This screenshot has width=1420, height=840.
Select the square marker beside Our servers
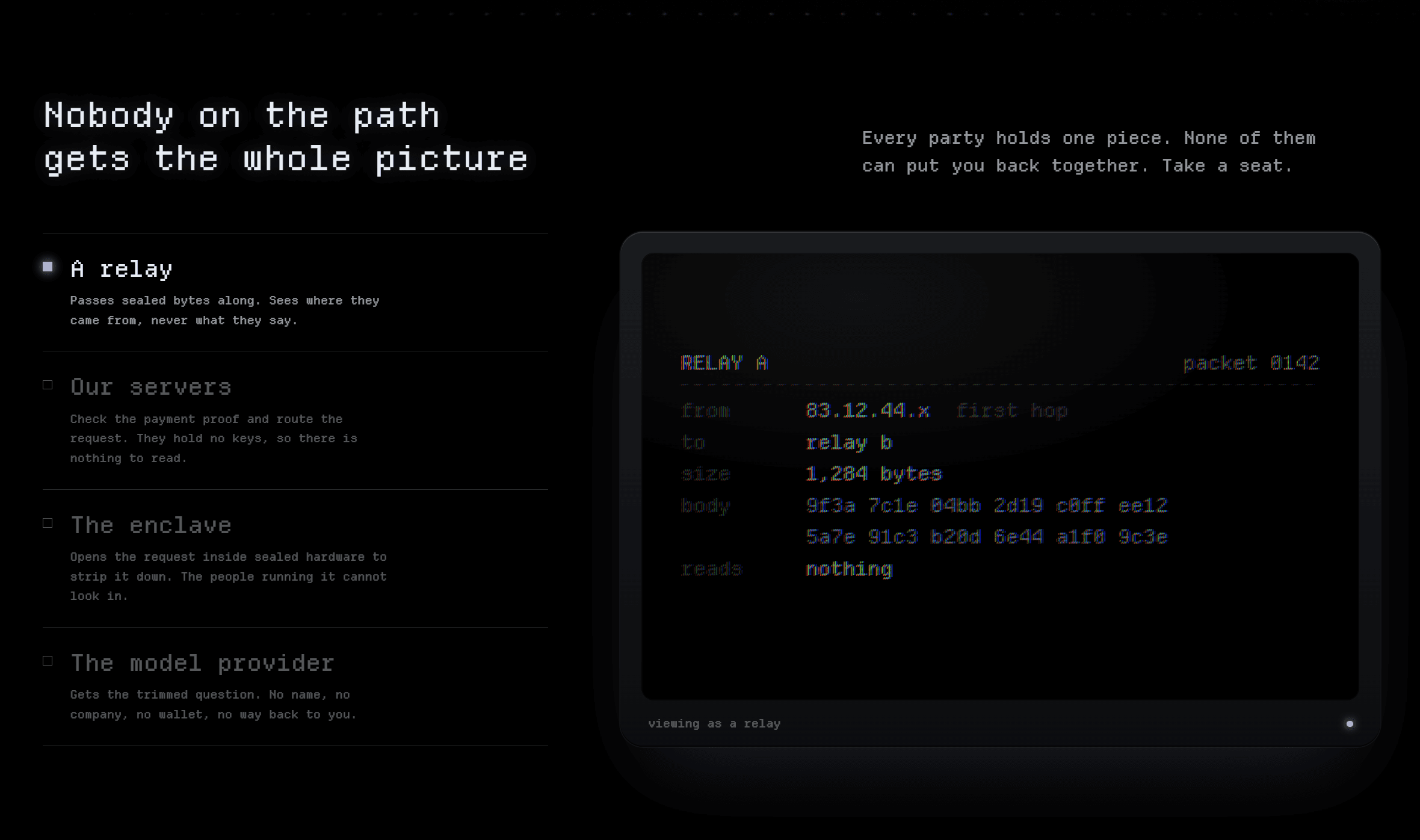(48, 385)
